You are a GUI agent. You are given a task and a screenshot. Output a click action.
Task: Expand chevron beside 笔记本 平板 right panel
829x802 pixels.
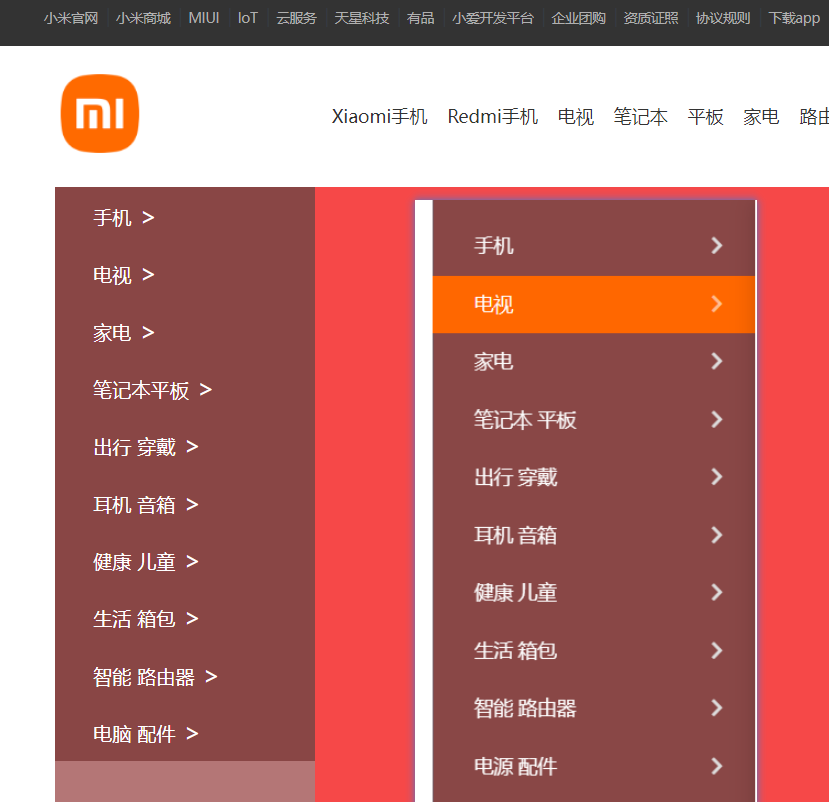[x=716, y=419]
